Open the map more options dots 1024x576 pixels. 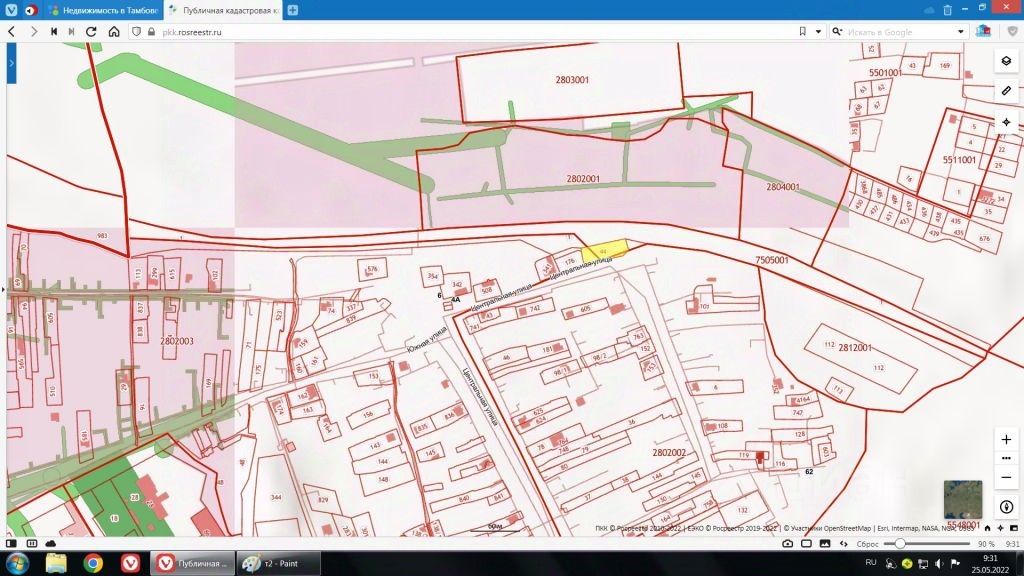click(x=1006, y=458)
